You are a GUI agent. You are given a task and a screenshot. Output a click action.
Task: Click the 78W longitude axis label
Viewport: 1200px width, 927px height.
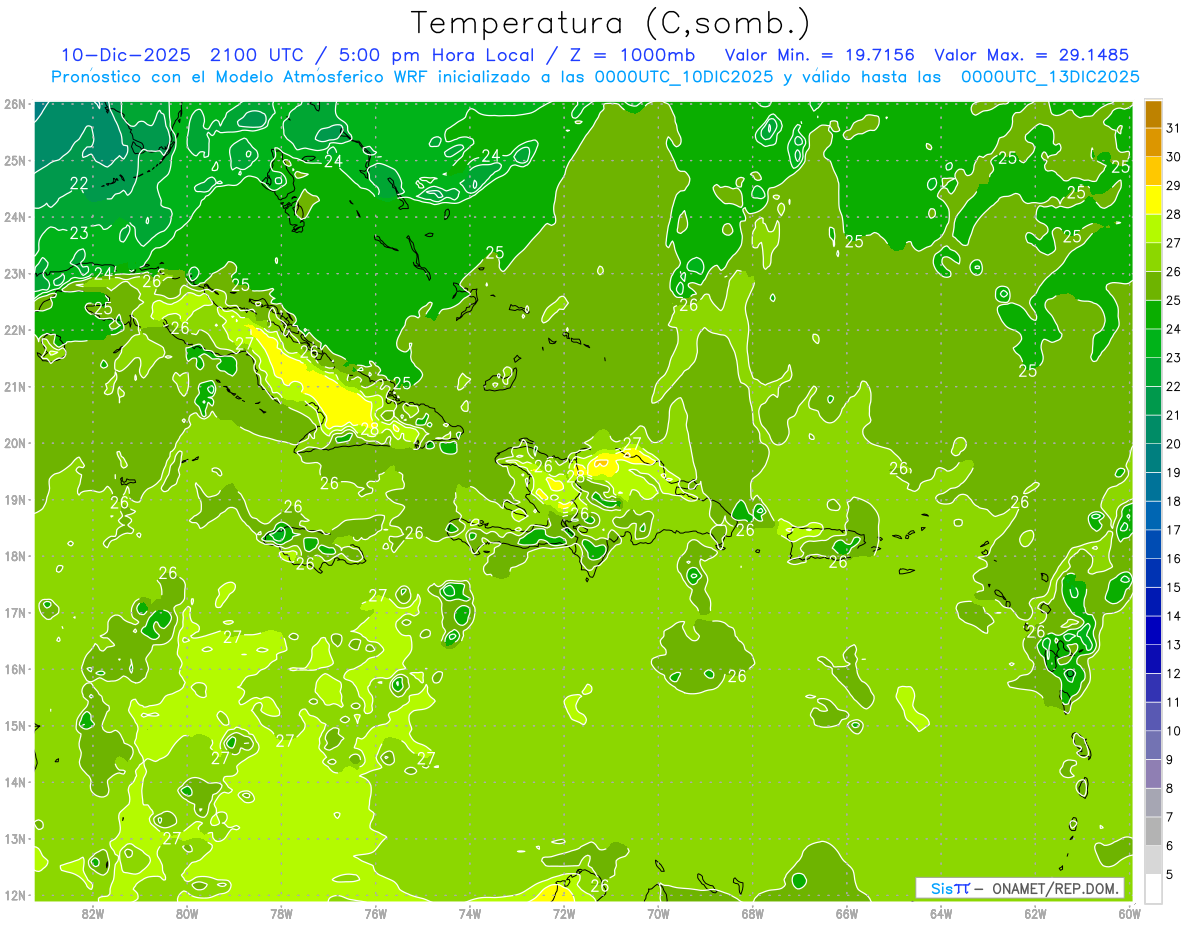pos(281,913)
